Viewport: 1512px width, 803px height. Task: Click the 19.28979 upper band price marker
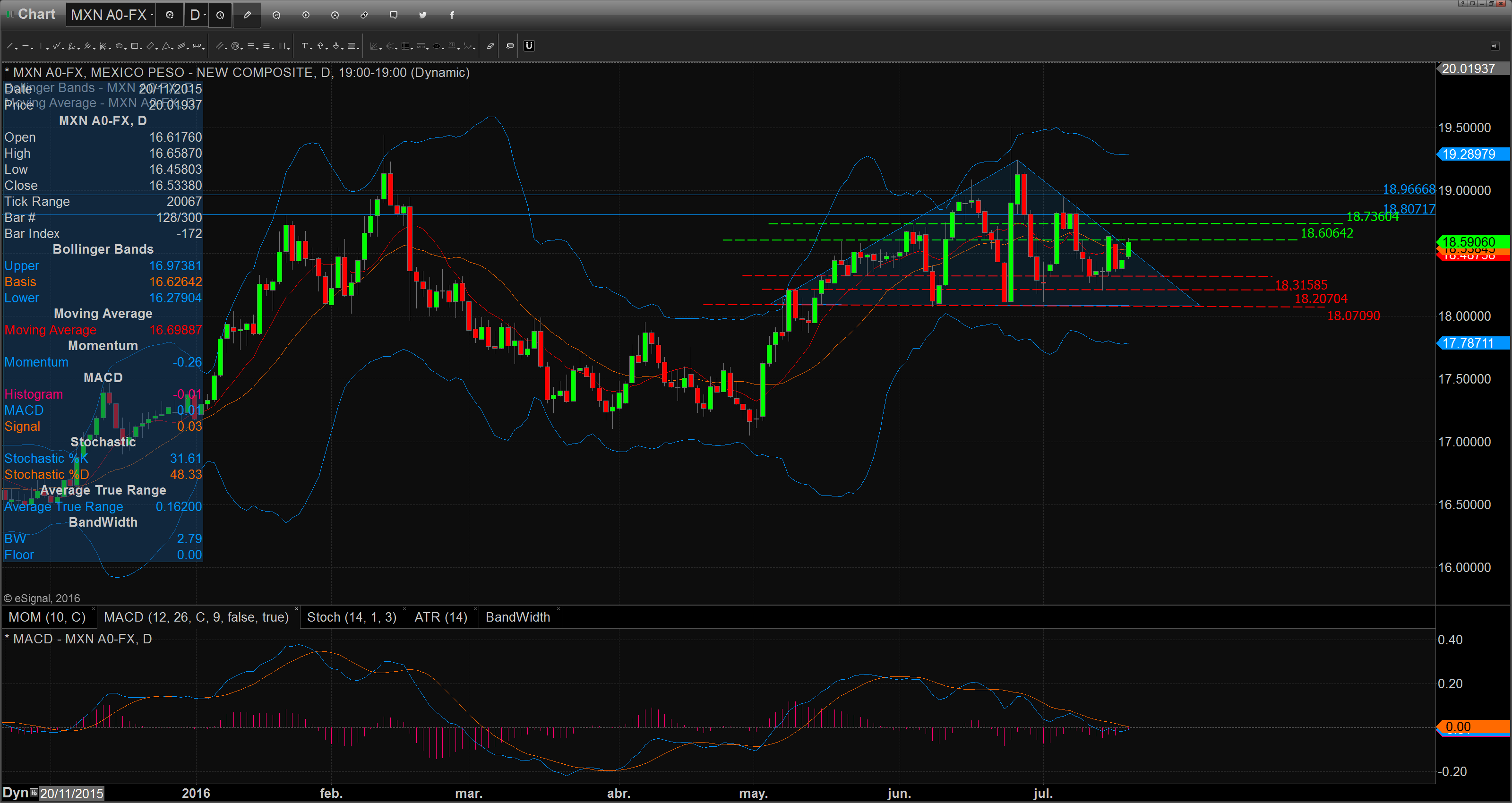coord(1473,154)
